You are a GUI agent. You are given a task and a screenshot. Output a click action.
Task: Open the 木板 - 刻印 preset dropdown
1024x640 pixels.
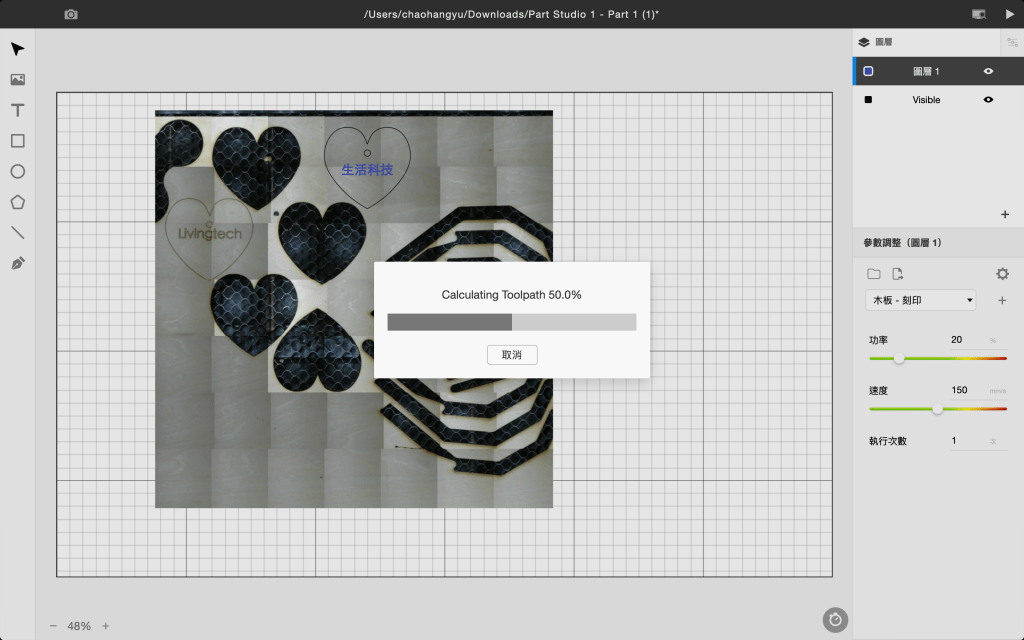pos(920,300)
